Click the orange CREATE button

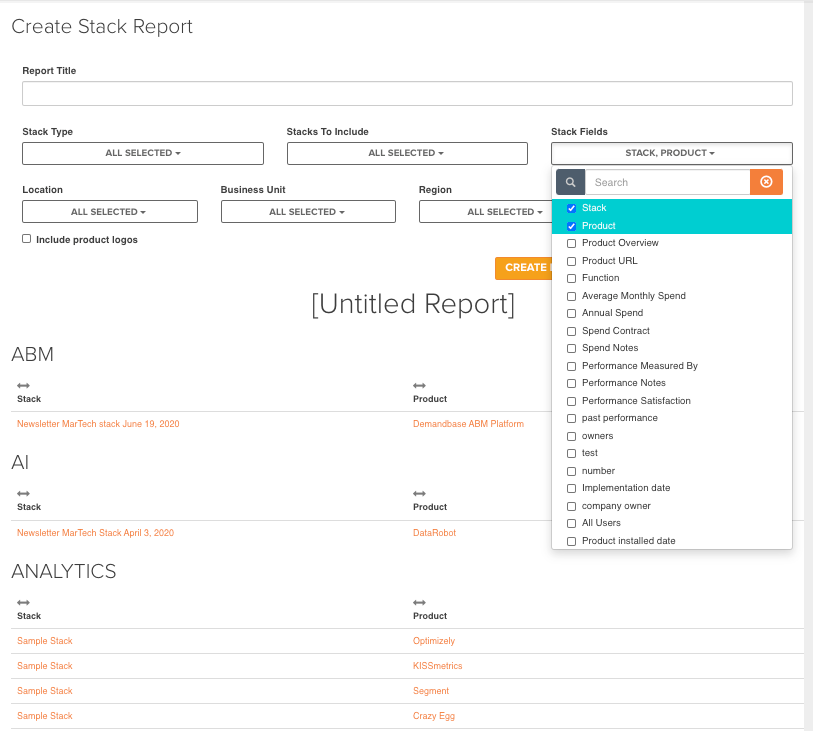click(x=523, y=268)
